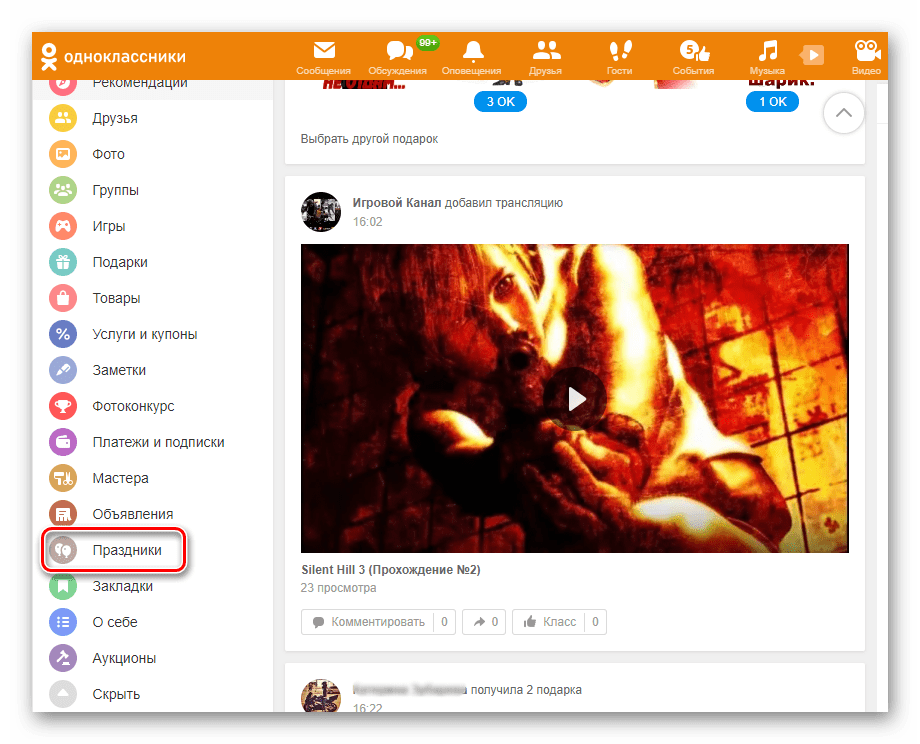Open Фото menu item in sidebar
The height and width of the screenshot is (744, 920).
[x=109, y=154]
